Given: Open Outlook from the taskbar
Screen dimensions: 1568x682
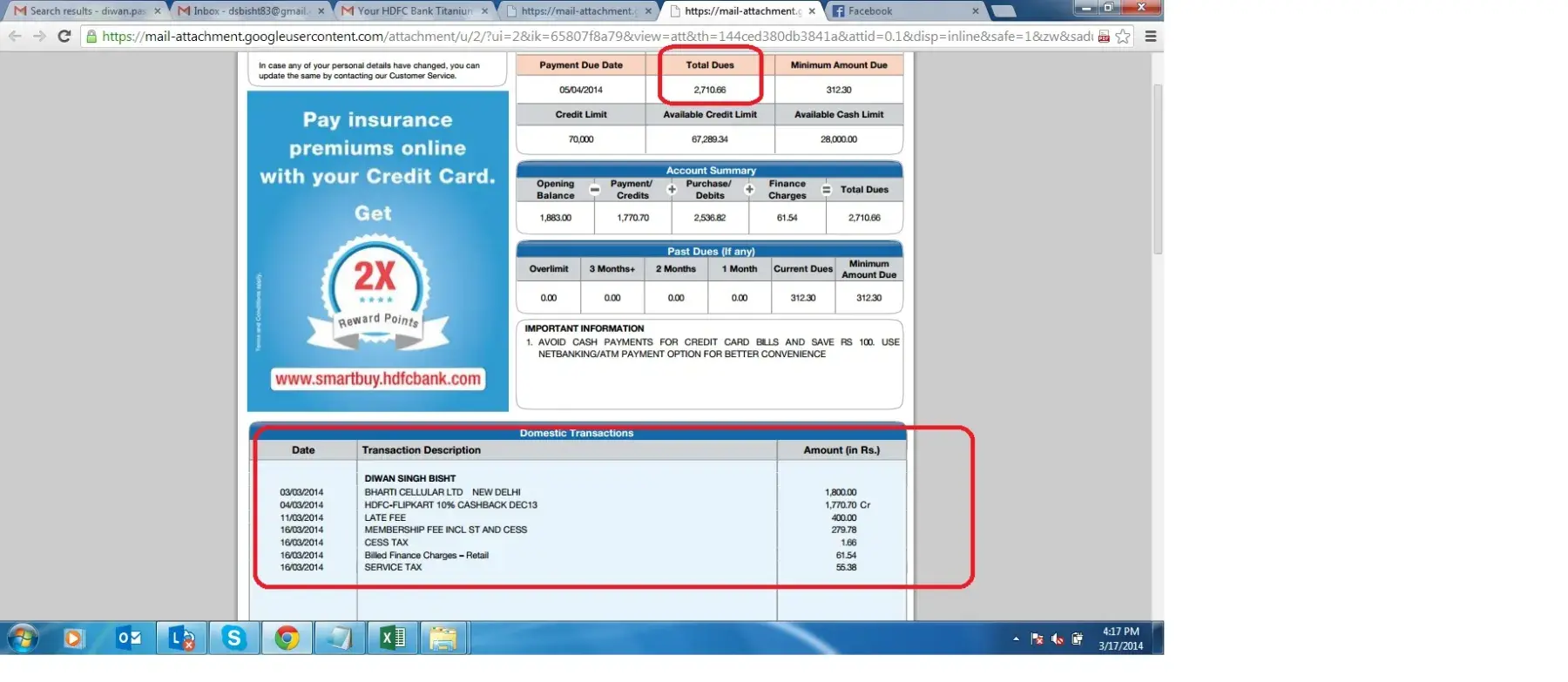Looking at the screenshot, I should pyautogui.click(x=129, y=638).
